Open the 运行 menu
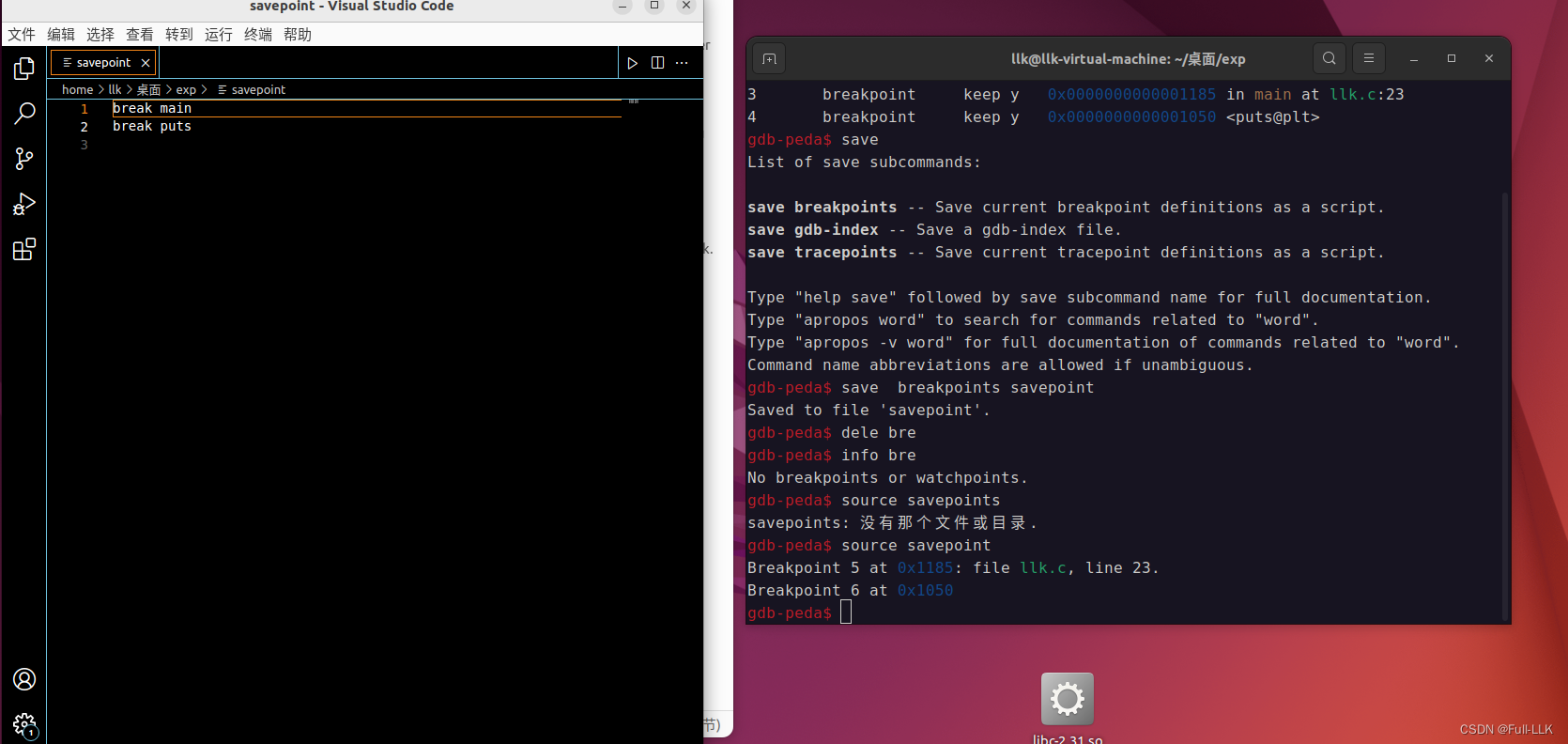 point(219,35)
